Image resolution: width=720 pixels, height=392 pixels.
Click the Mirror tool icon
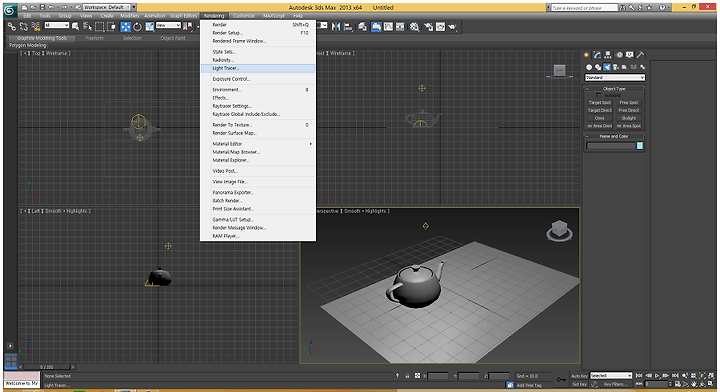click(x=336, y=27)
